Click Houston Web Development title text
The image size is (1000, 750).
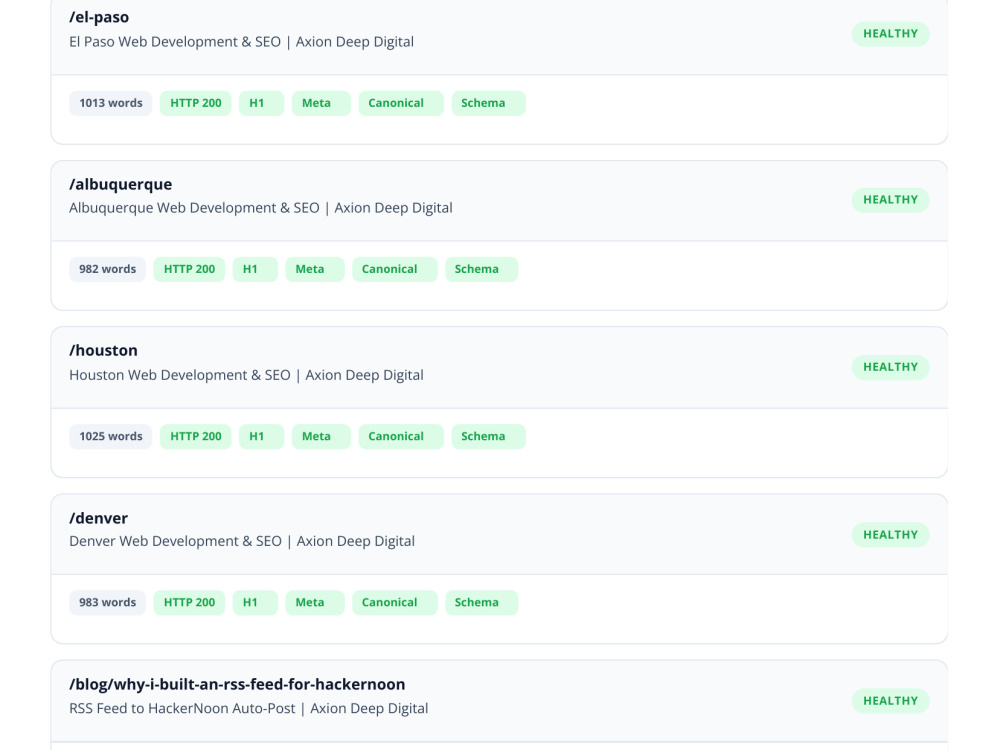coord(246,375)
